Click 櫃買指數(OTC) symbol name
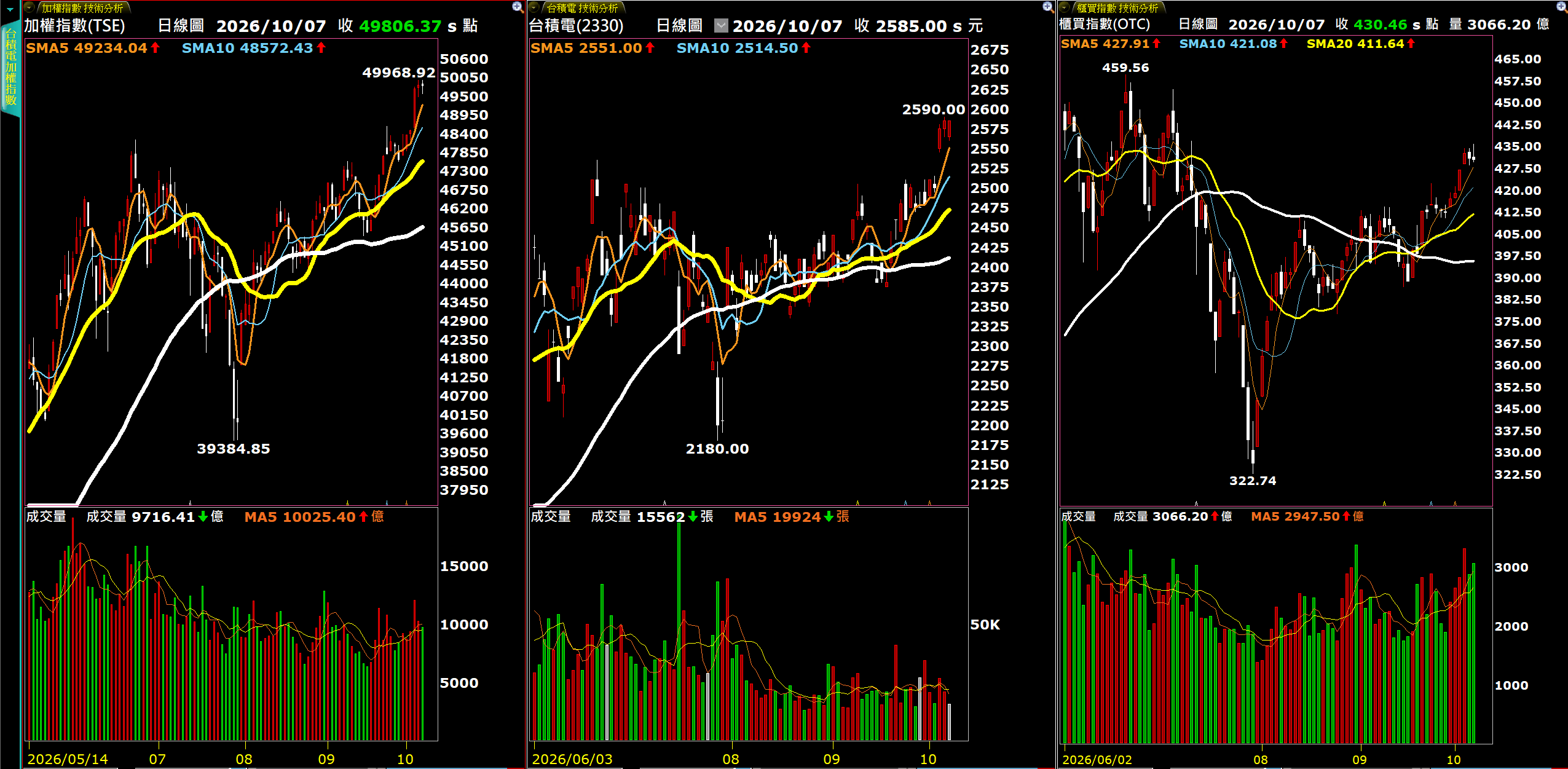 1105,24
